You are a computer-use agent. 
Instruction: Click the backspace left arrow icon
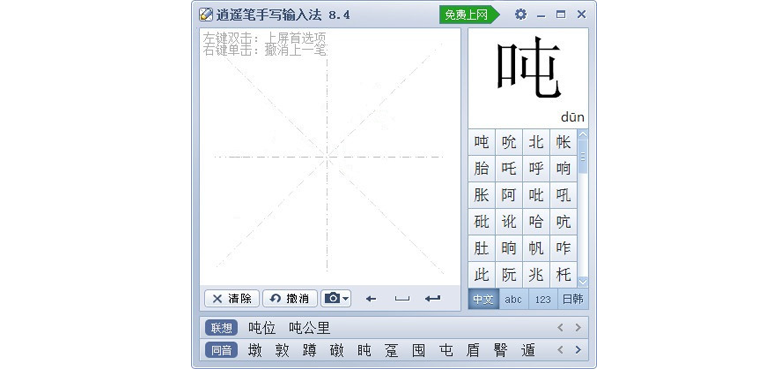coord(371,299)
